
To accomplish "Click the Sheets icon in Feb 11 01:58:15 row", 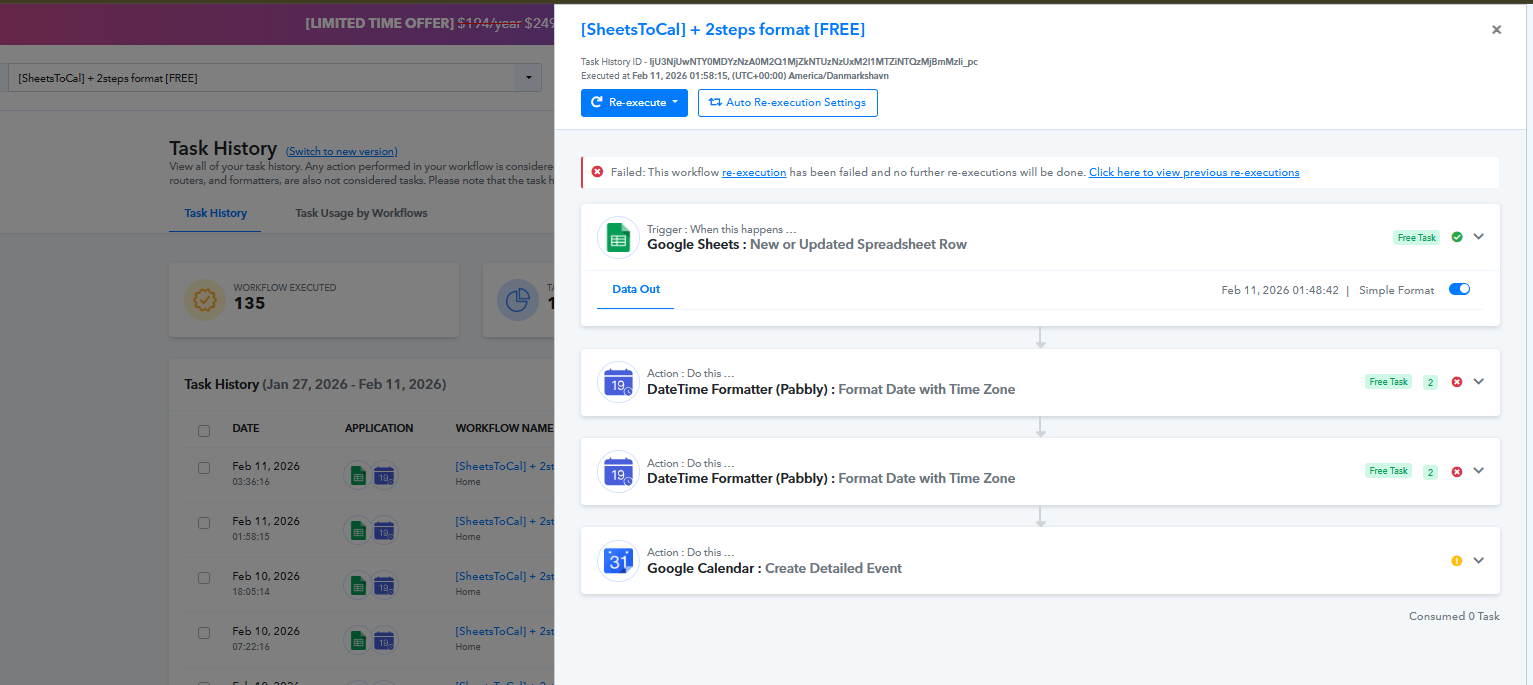I will coord(358,530).
